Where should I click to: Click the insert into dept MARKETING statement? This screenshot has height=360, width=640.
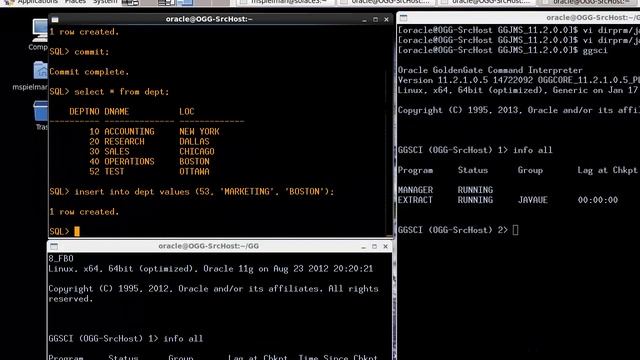point(204,191)
